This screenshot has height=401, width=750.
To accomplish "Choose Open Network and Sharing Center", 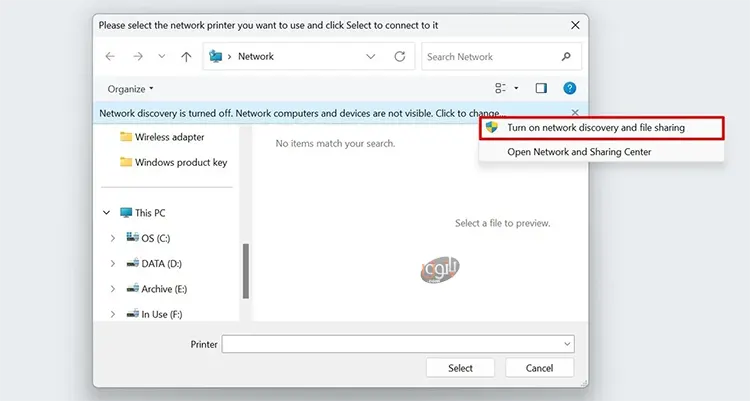I will tap(602, 152).
